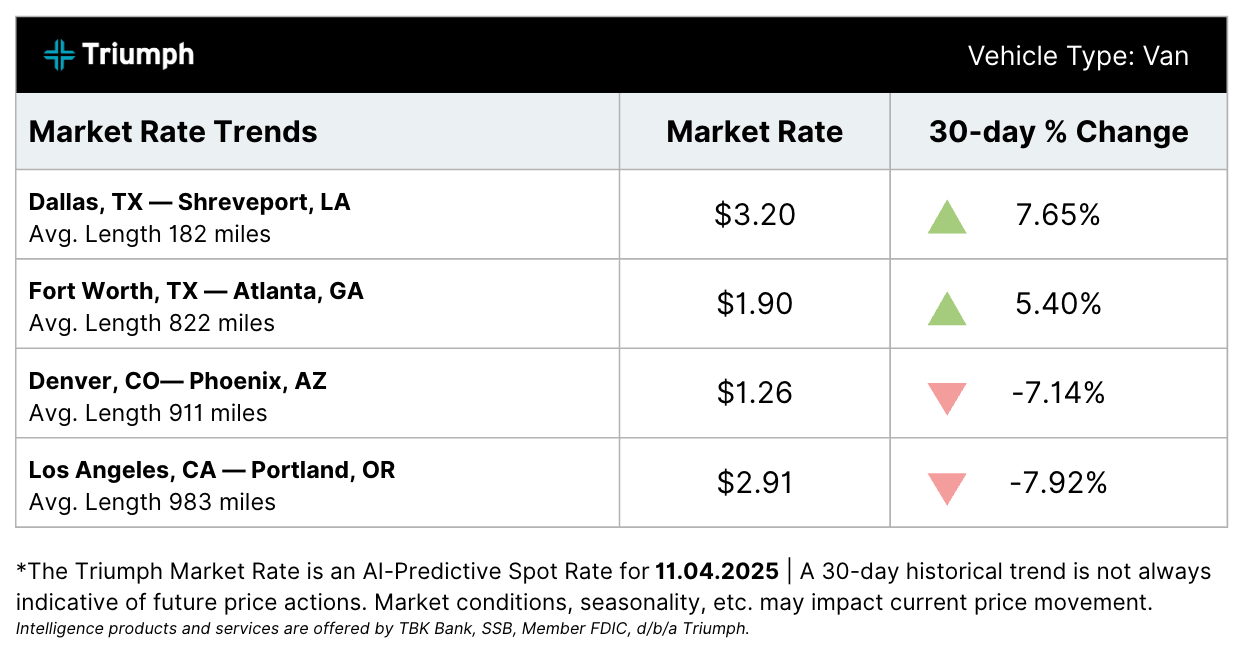Click the Triumph logo icon
Screen dimensions: 1246x652
pos(59,54)
